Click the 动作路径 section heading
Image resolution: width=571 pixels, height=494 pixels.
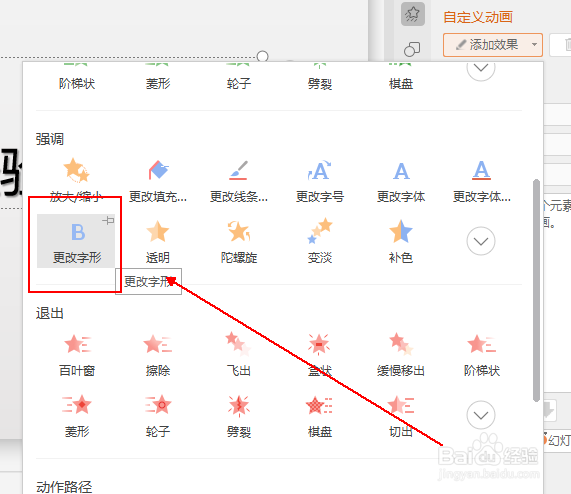64,487
